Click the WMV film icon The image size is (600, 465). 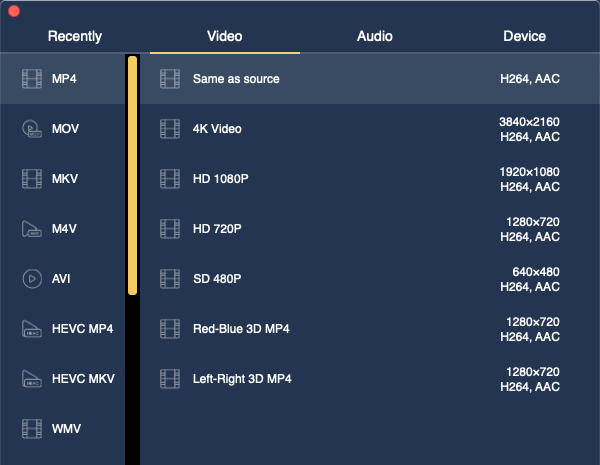32,429
